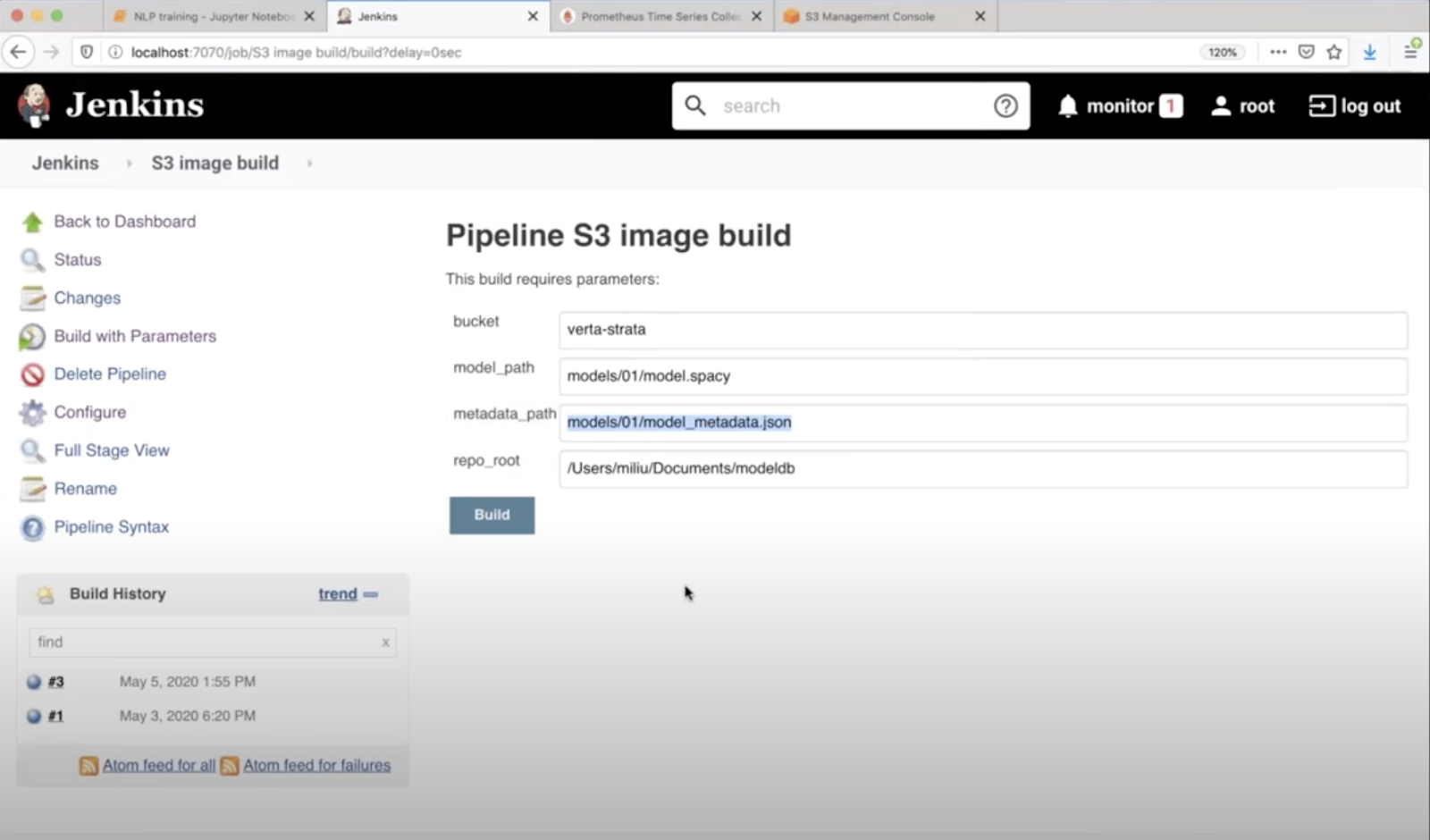The width and height of the screenshot is (1430, 840).
Task: Click the Delete Pipeline prohibition icon
Action: click(32, 374)
